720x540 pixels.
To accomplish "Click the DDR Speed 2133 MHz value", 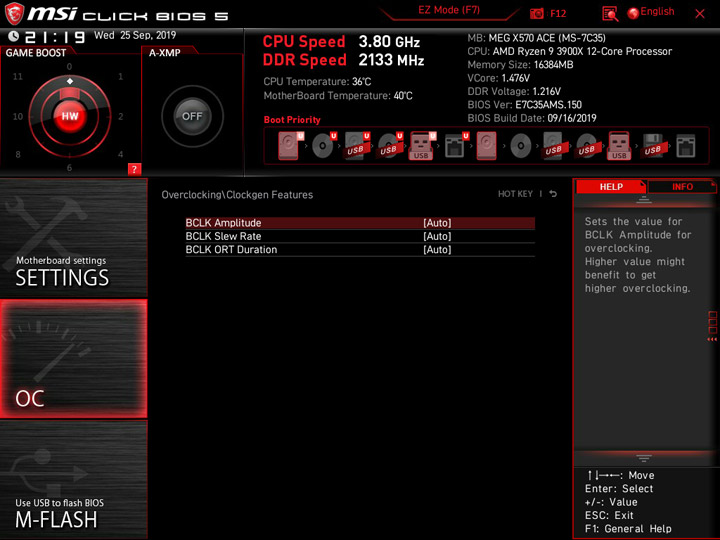I will coord(391,60).
